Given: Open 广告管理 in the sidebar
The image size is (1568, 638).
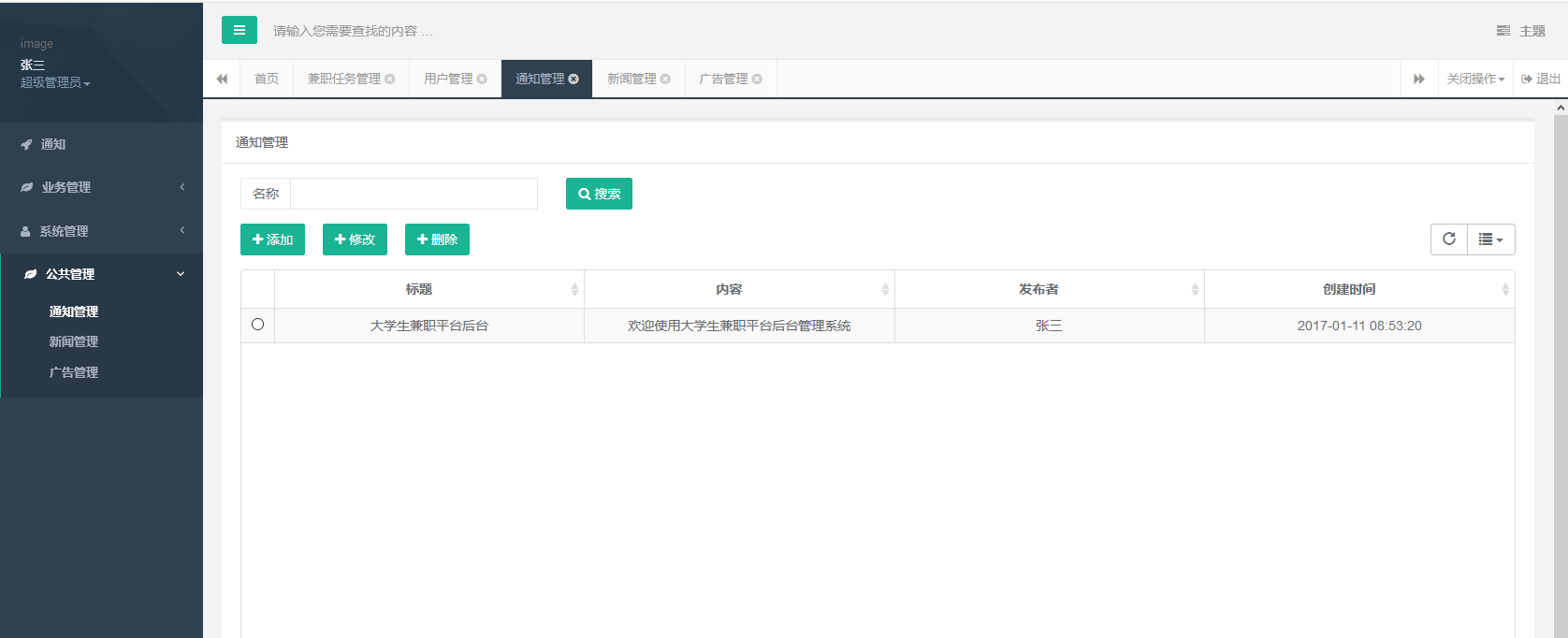Looking at the screenshot, I should 74,372.
